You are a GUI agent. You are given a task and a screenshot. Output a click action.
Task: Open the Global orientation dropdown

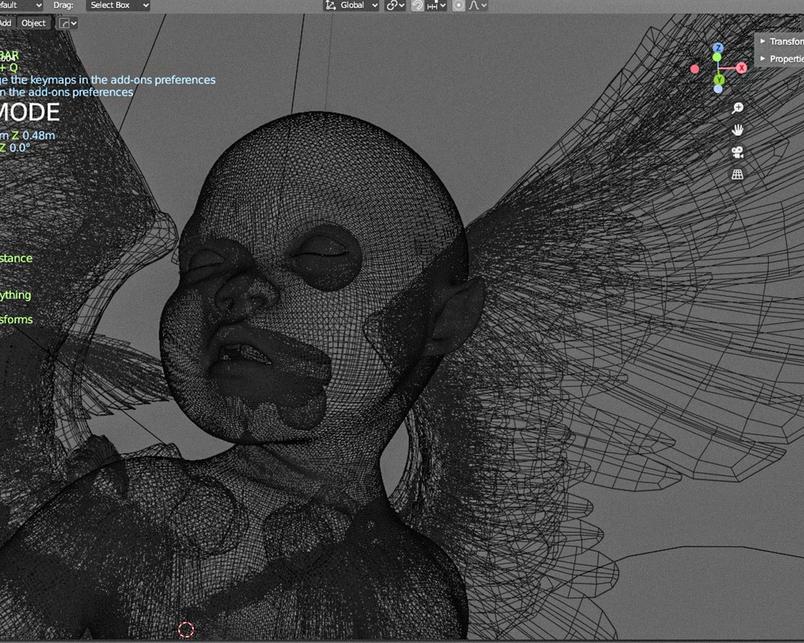[x=352, y=5]
